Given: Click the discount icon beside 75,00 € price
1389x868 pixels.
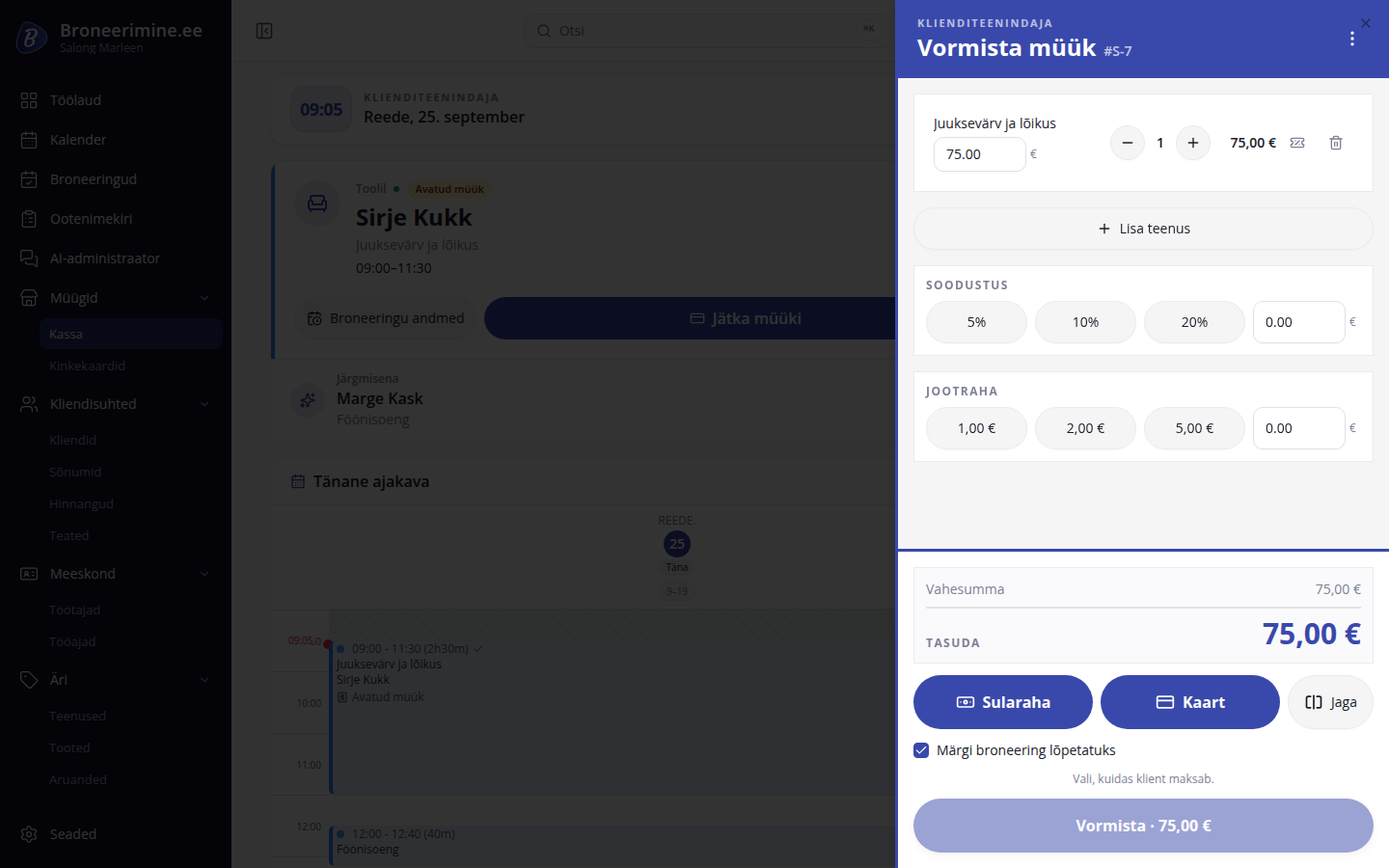Looking at the screenshot, I should pyautogui.click(x=1297, y=143).
